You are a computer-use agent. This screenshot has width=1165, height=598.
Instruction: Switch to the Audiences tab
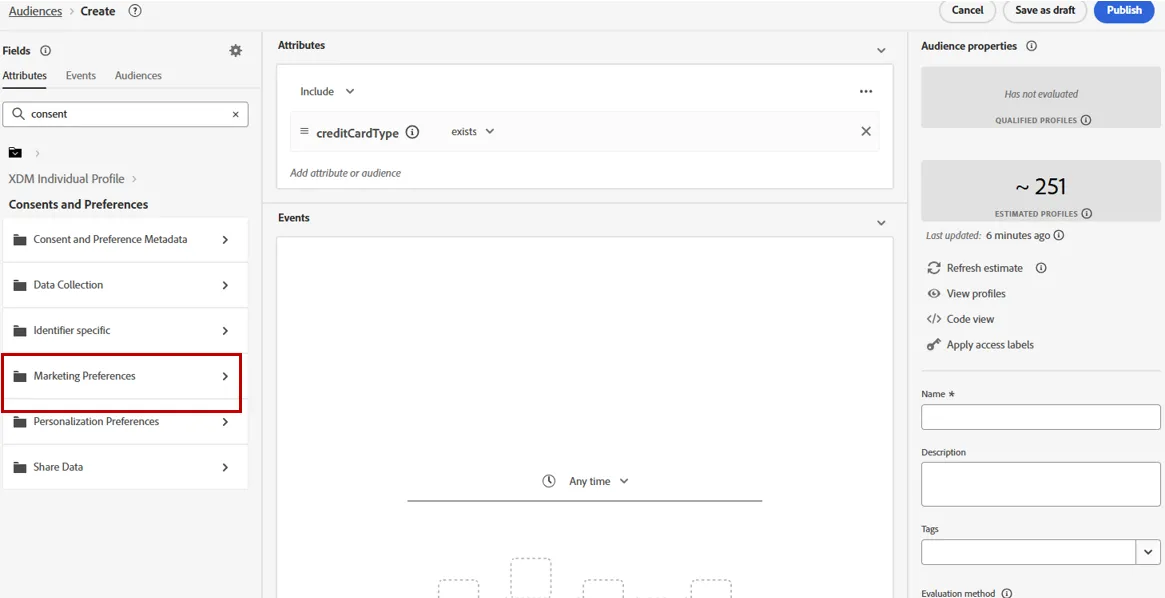(138, 76)
